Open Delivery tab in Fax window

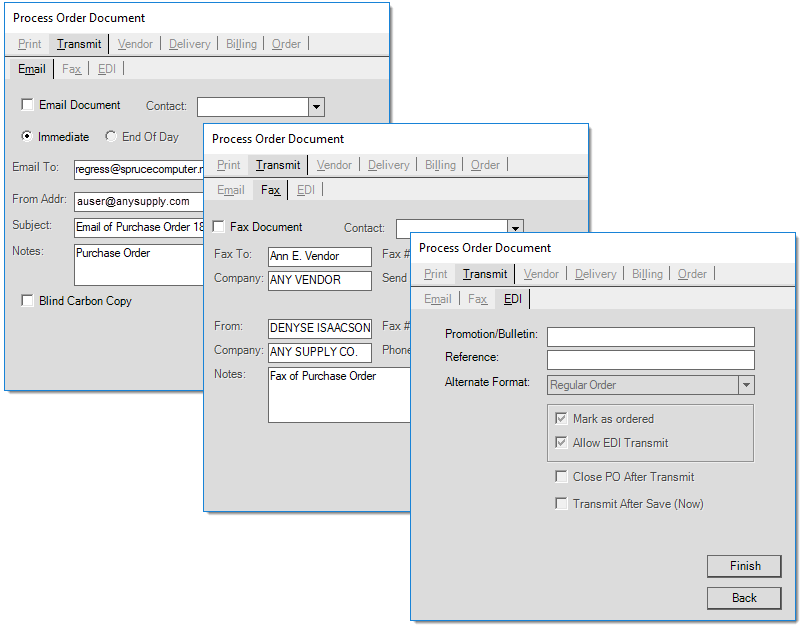click(x=389, y=165)
